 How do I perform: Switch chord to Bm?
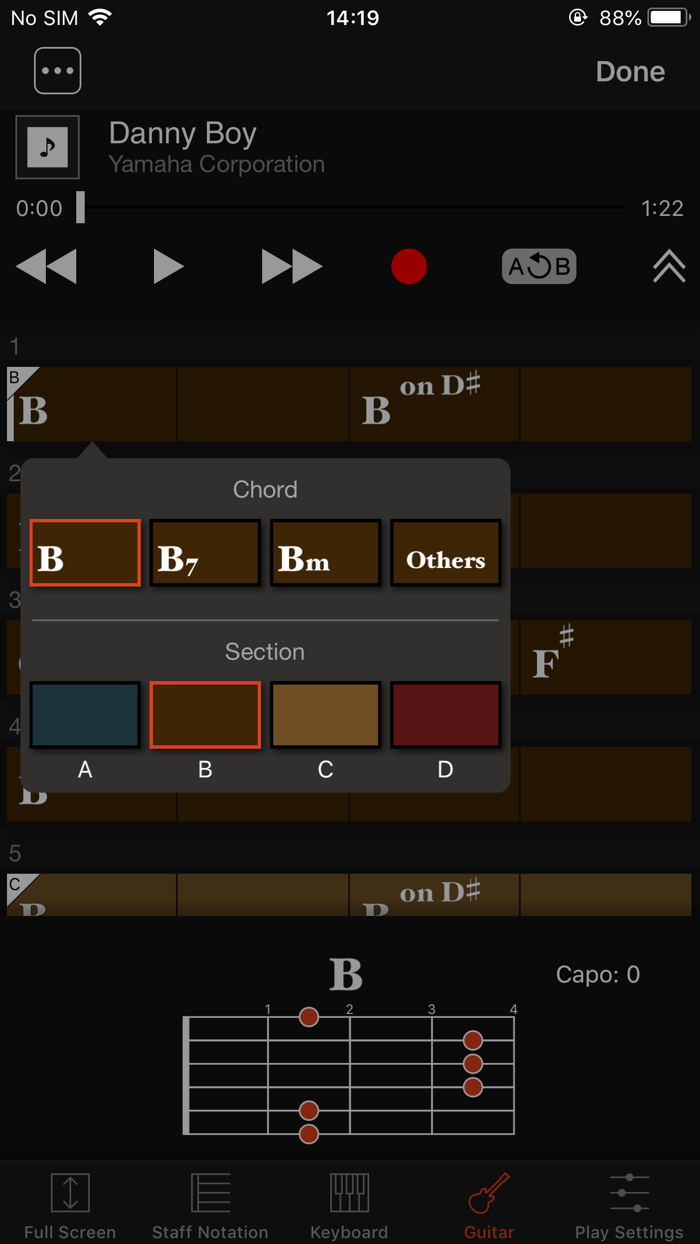point(324,552)
